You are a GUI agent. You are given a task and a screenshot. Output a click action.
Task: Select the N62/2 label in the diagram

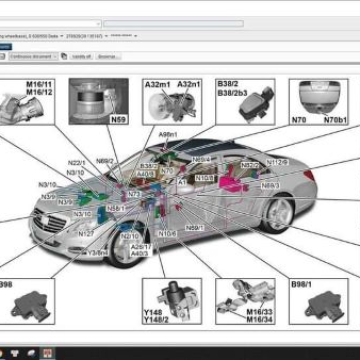[x=250, y=165]
